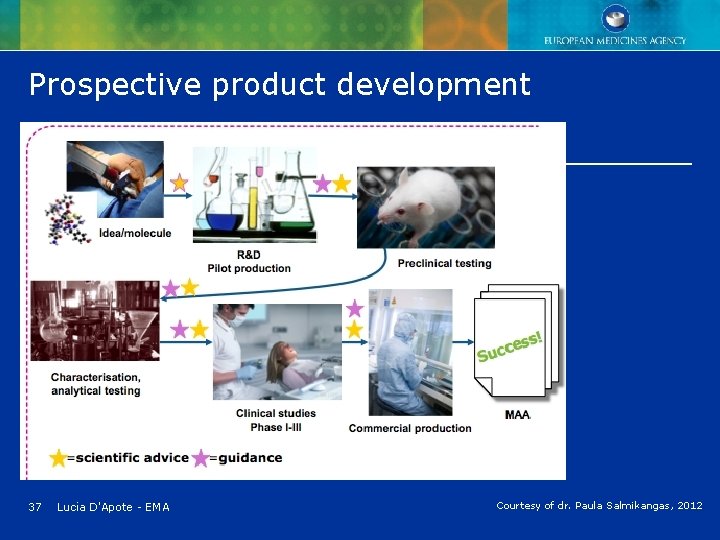Click the yellow star before the mouse photo
720x540 pixels.
[x=342, y=183]
